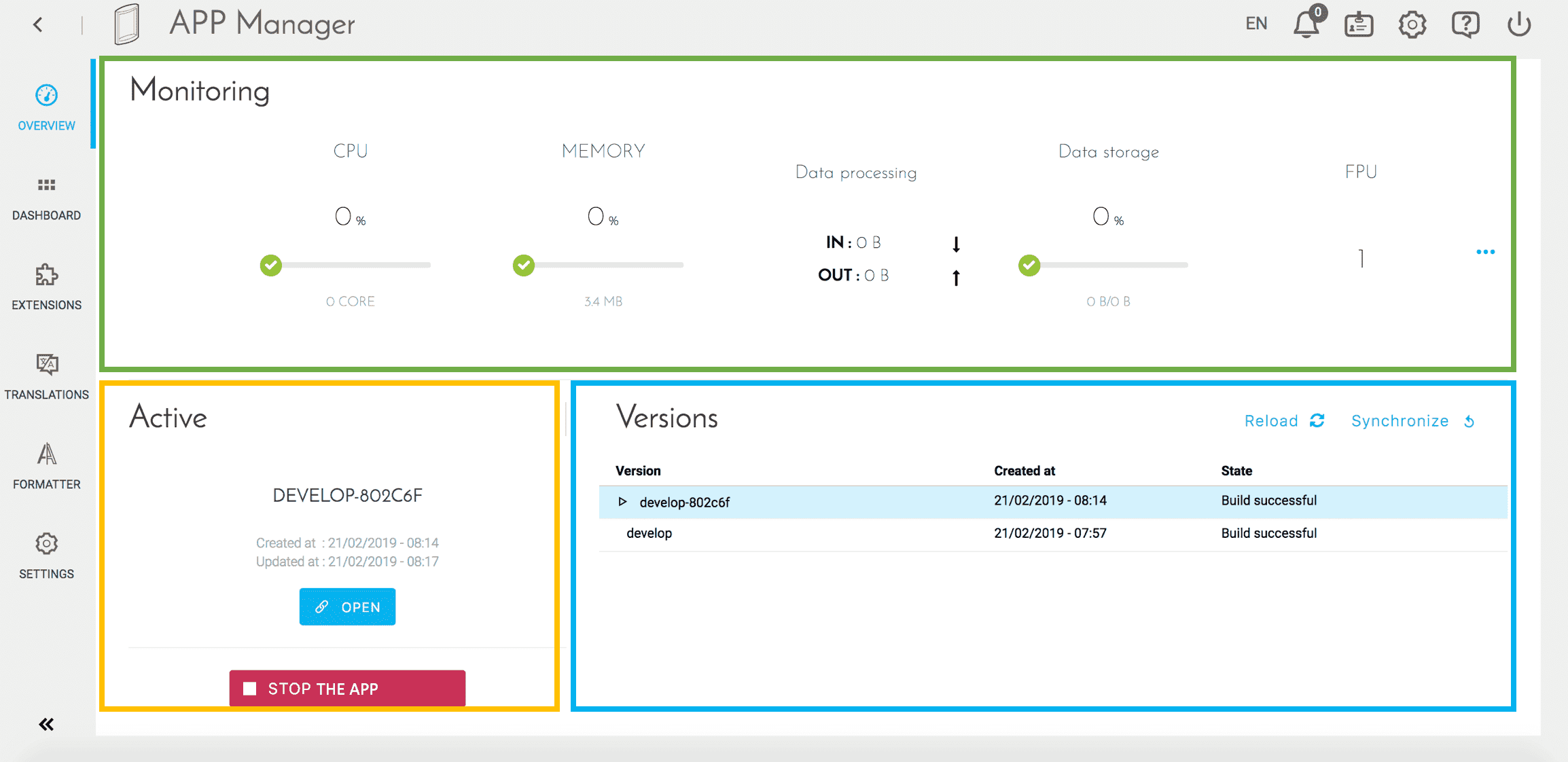
Task: Expand the develop-802c6f version row
Action: [622, 502]
